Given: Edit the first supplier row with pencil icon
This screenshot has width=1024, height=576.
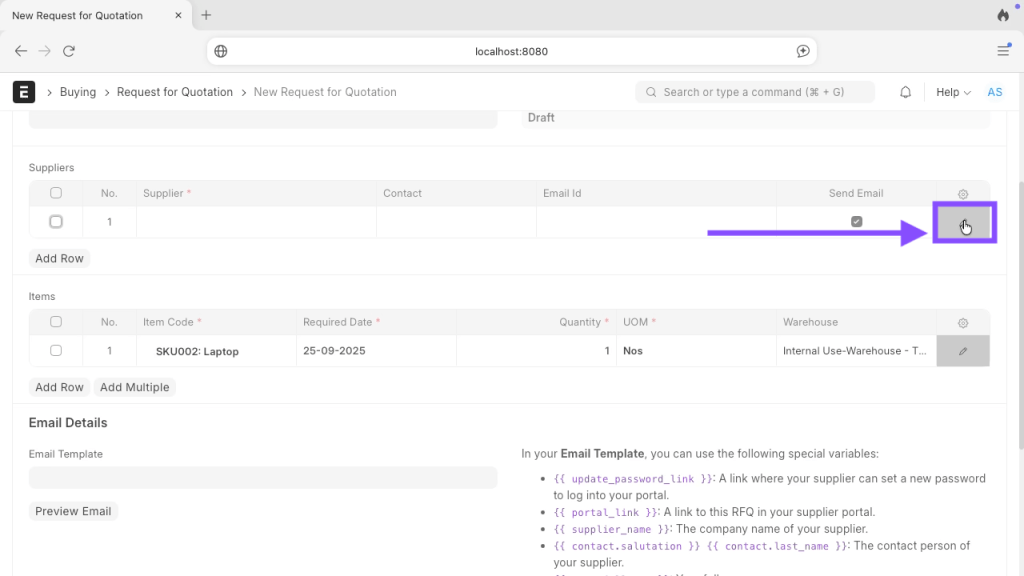Looking at the screenshot, I should point(963,222).
